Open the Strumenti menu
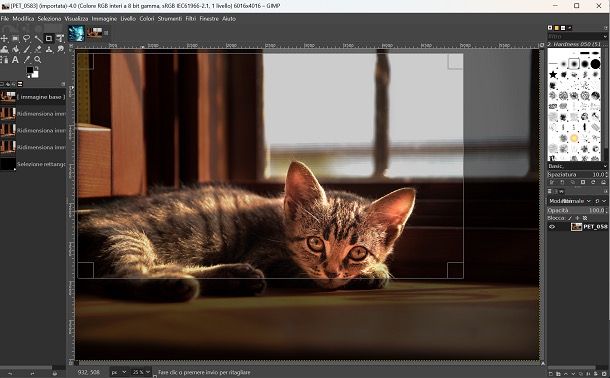The width and height of the screenshot is (610, 378). click(x=170, y=18)
